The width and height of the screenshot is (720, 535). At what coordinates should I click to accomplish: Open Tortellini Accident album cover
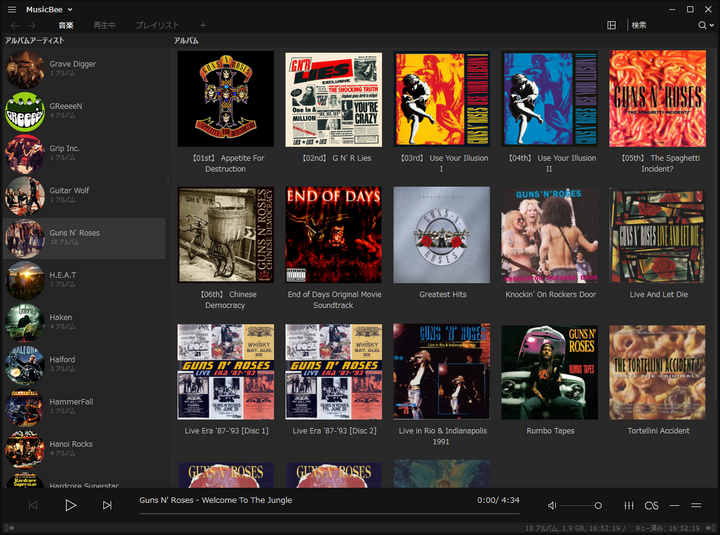tap(658, 372)
